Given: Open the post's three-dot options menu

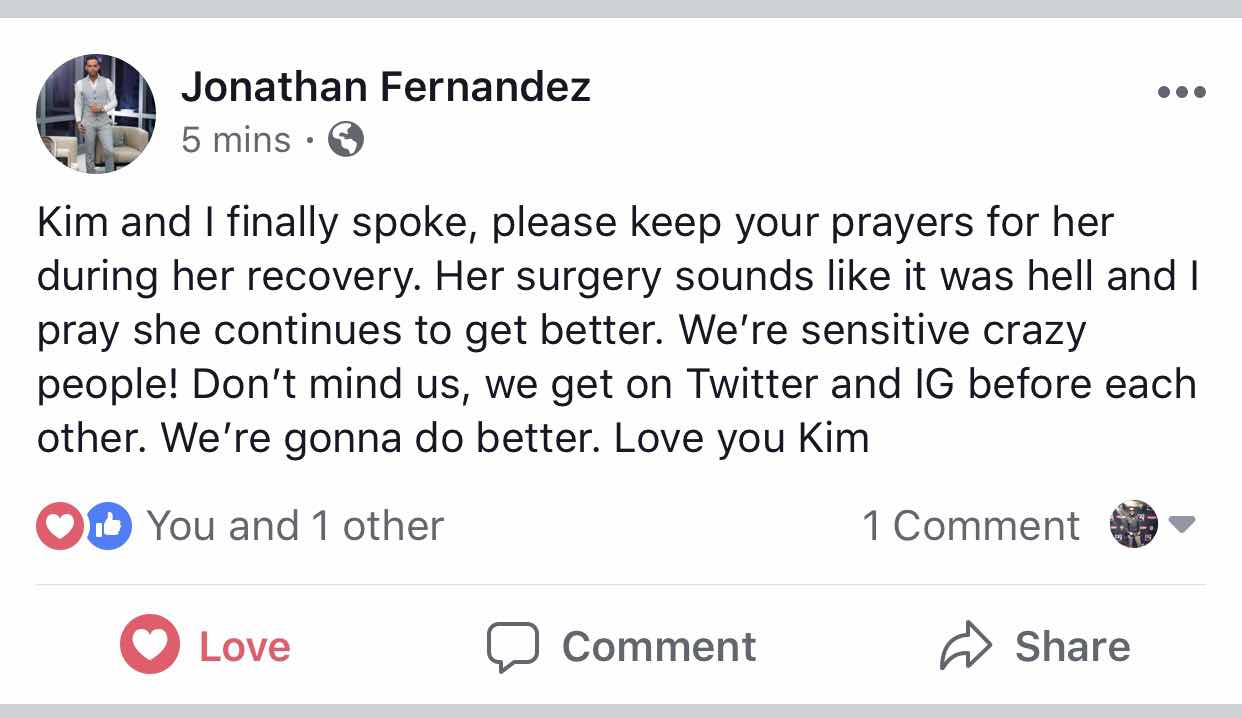Looking at the screenshot, I should click(1181, 93).
